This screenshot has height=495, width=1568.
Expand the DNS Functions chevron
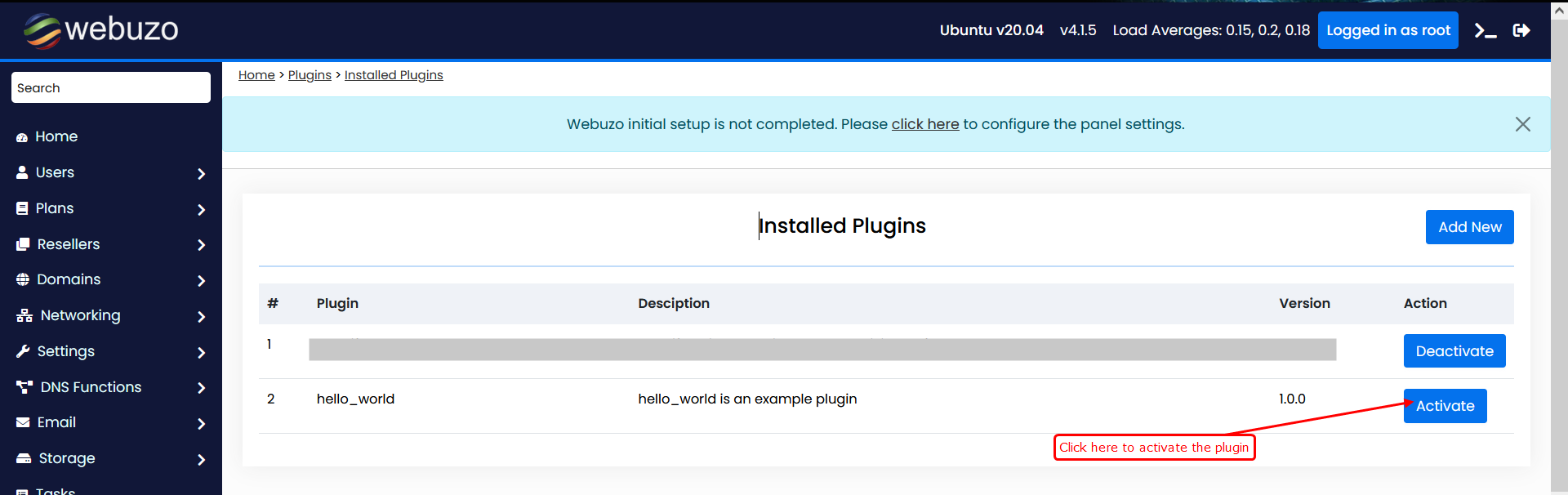(x=201, y=388)
